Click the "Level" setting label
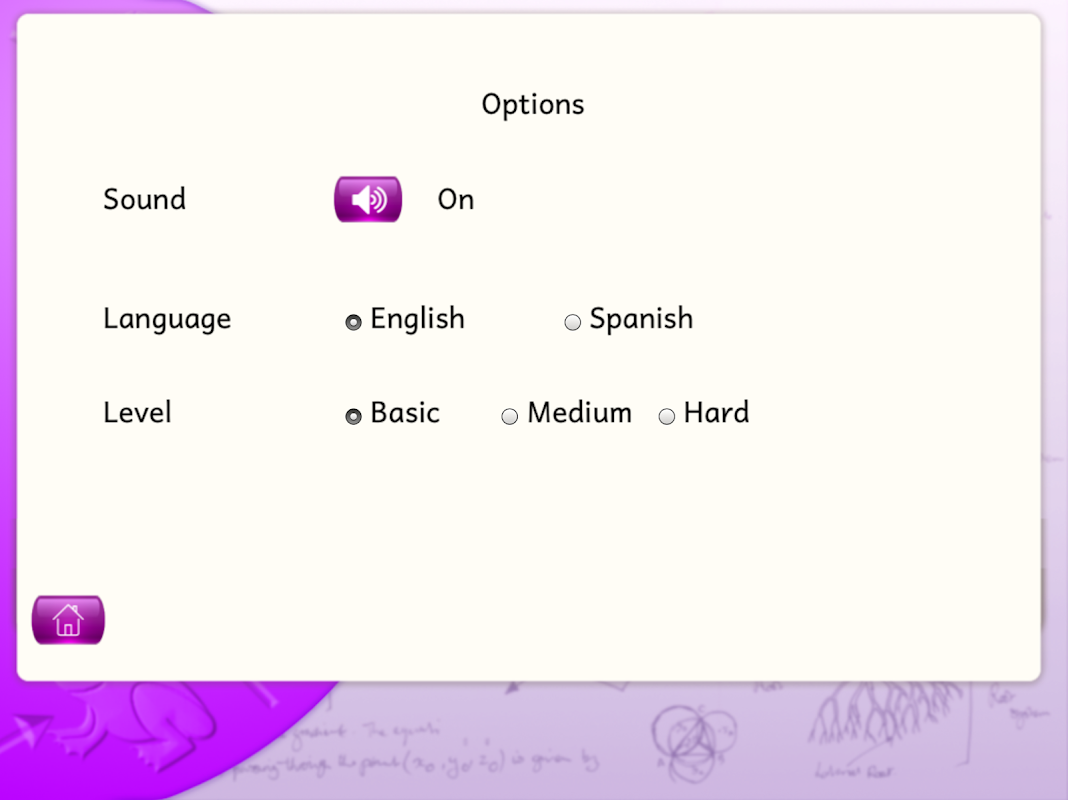The width and height of the screenshot is (1068, 800). coord(137,413)
